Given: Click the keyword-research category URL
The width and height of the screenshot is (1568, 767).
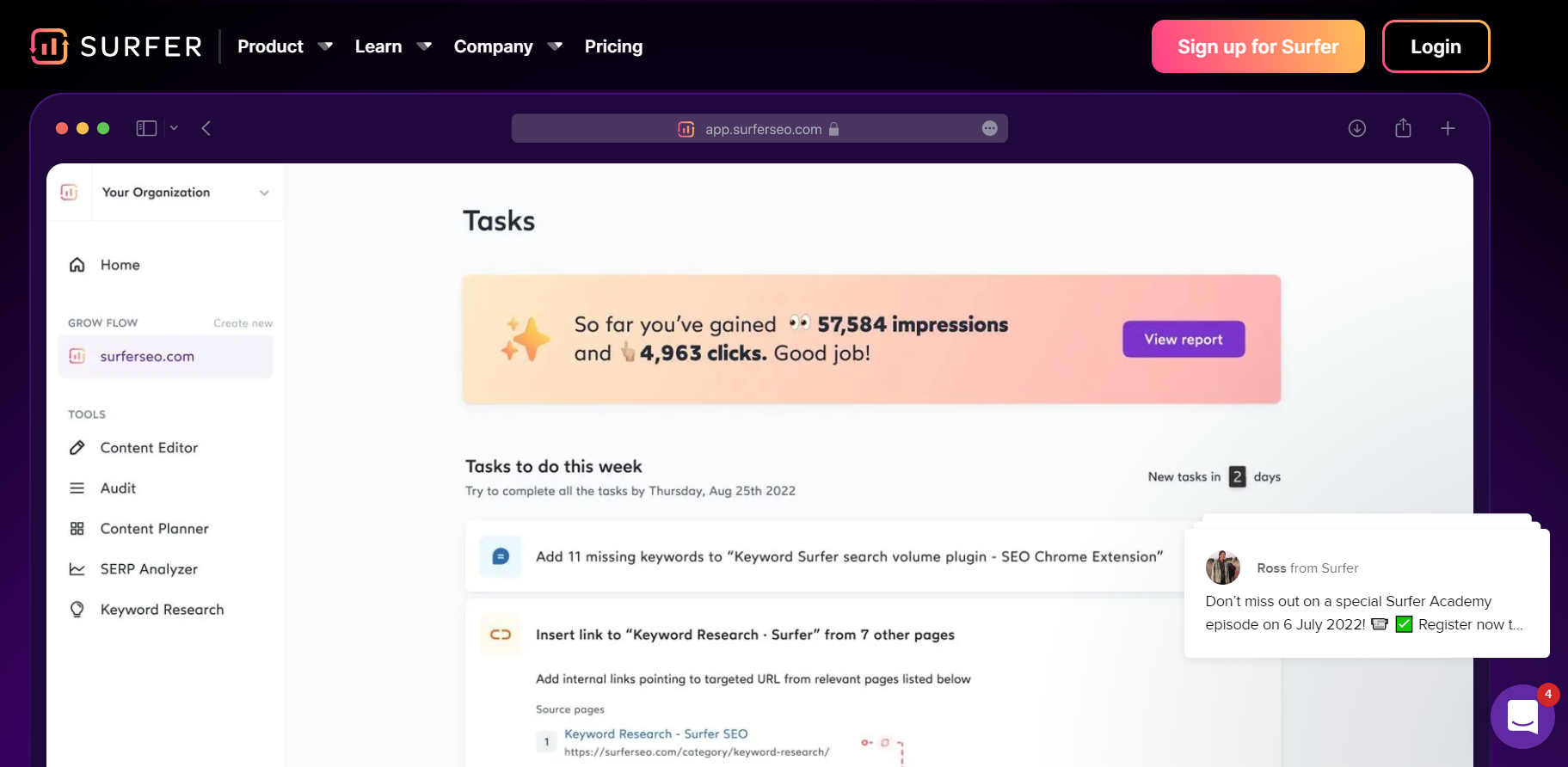Looking at the screenshot, I should (697, 752).
